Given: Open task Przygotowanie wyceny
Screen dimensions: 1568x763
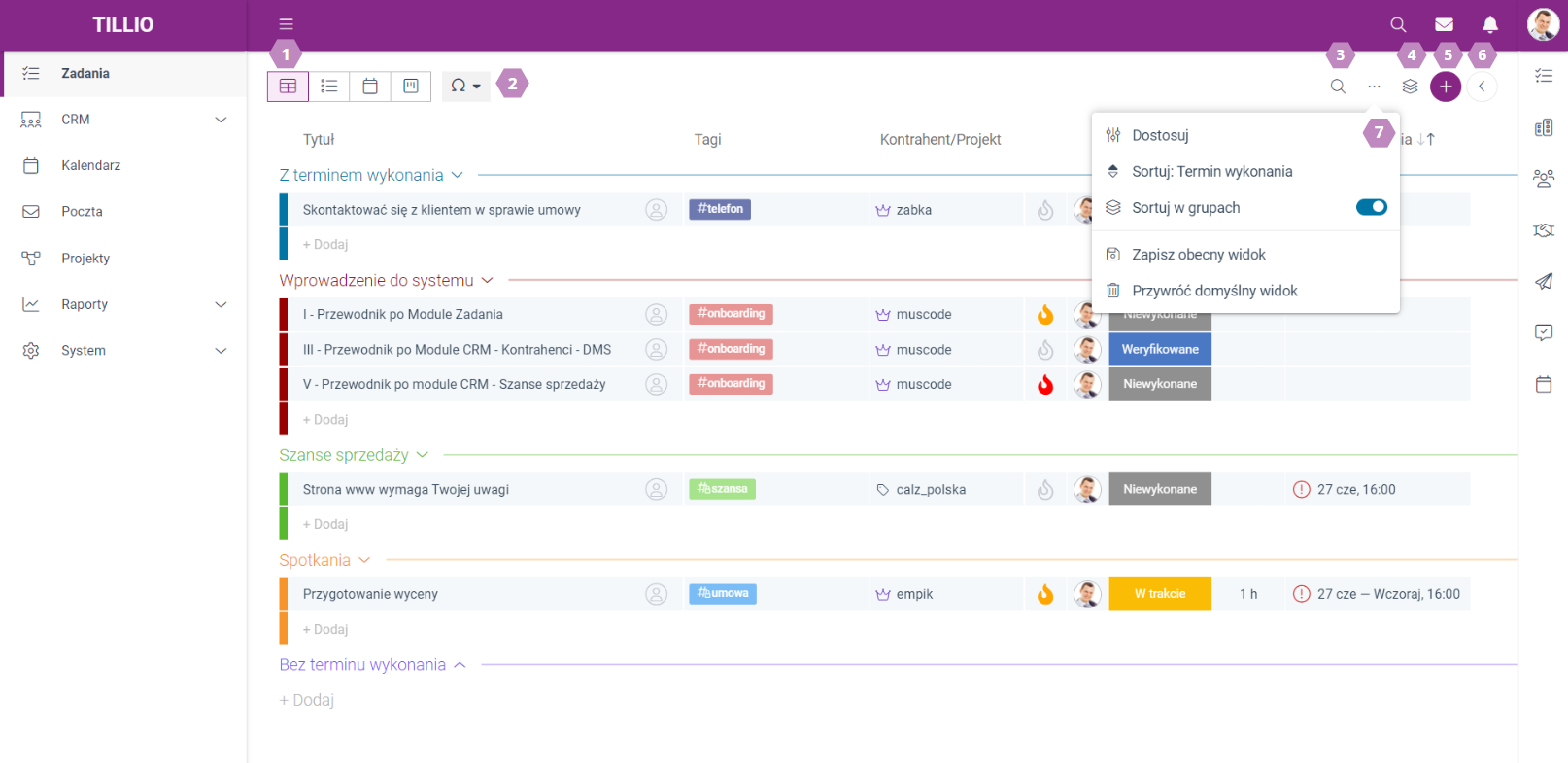Looking at the screenshot, I should [370, 594].
